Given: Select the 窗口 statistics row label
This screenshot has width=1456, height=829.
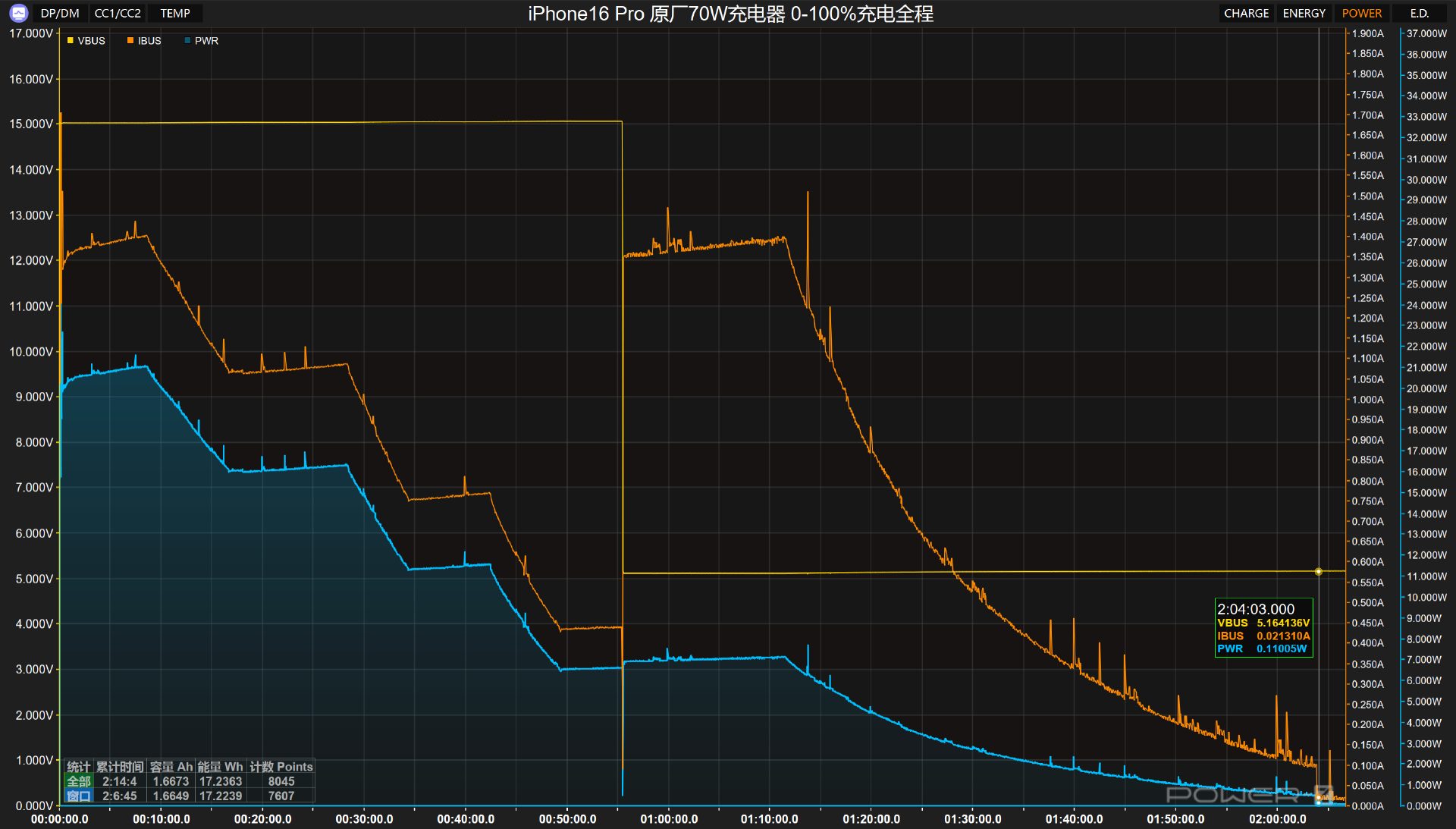Looking at the screenshot, I should [x=79, y=796].
